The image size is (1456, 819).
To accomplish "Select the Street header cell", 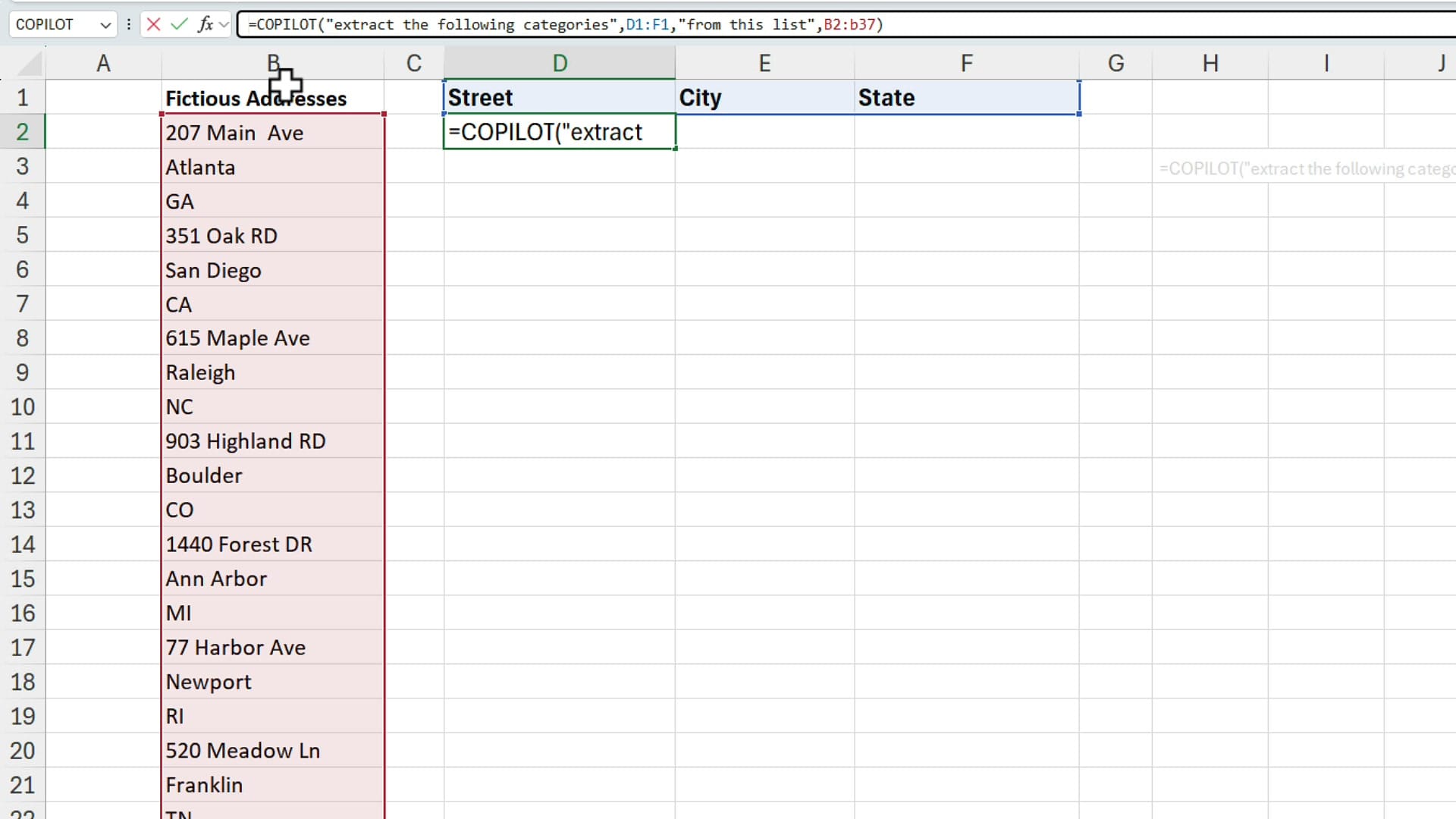I will (559, 97).
